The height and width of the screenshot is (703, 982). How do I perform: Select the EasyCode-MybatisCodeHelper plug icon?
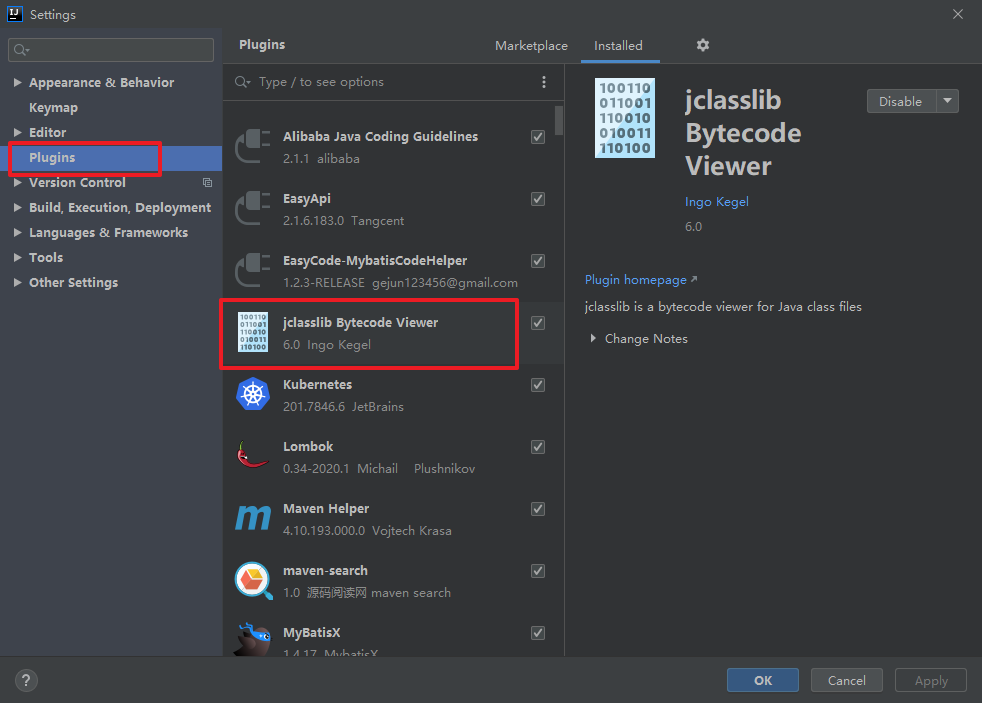click(x=252, y=270)
